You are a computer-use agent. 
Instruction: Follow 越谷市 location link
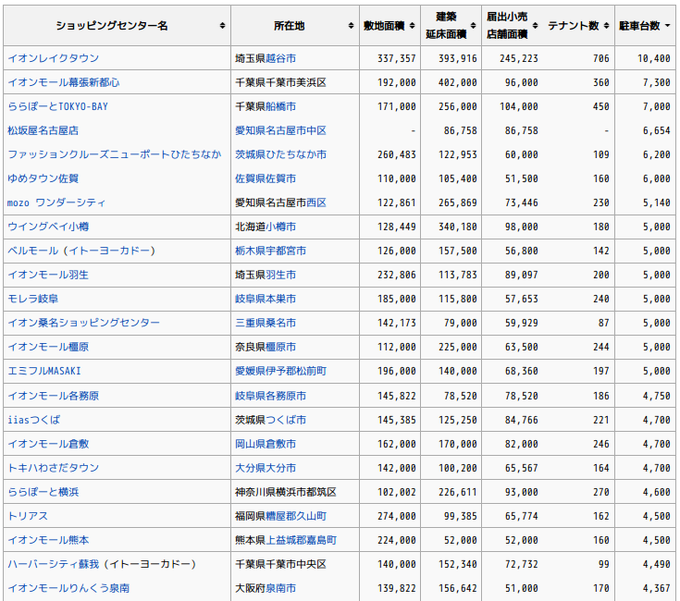coord(281,58)
